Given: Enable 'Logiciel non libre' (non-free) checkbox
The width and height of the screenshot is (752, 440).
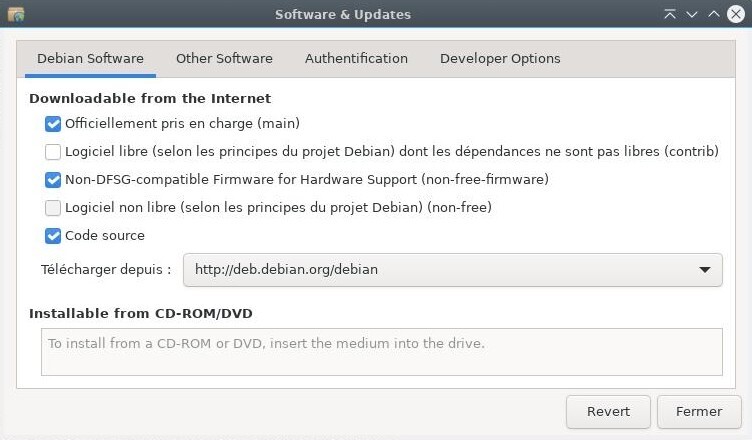Looking at the screenshot, I should click(x=53, y=208).
